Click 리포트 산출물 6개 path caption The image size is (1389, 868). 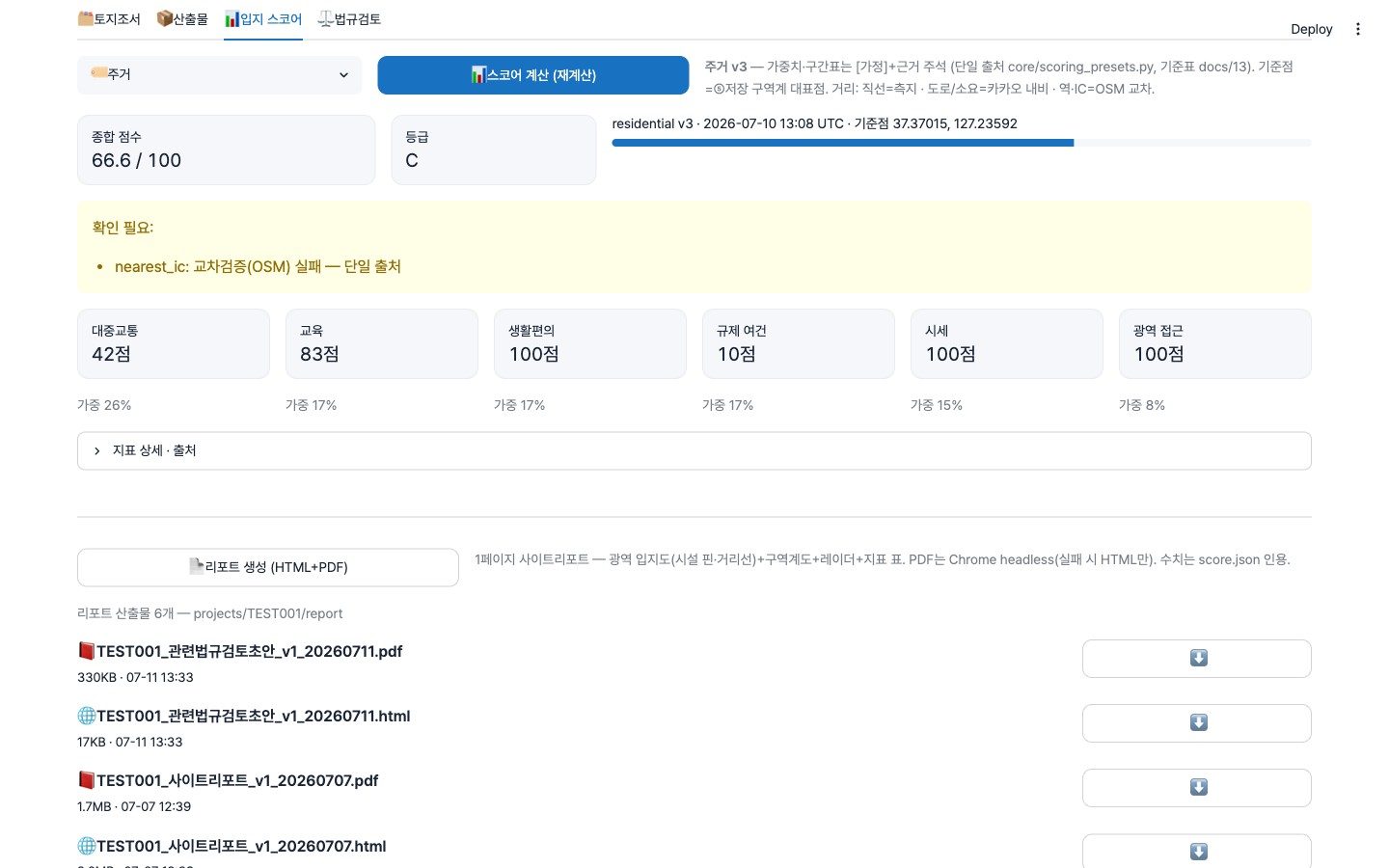[x=210, y=613]
